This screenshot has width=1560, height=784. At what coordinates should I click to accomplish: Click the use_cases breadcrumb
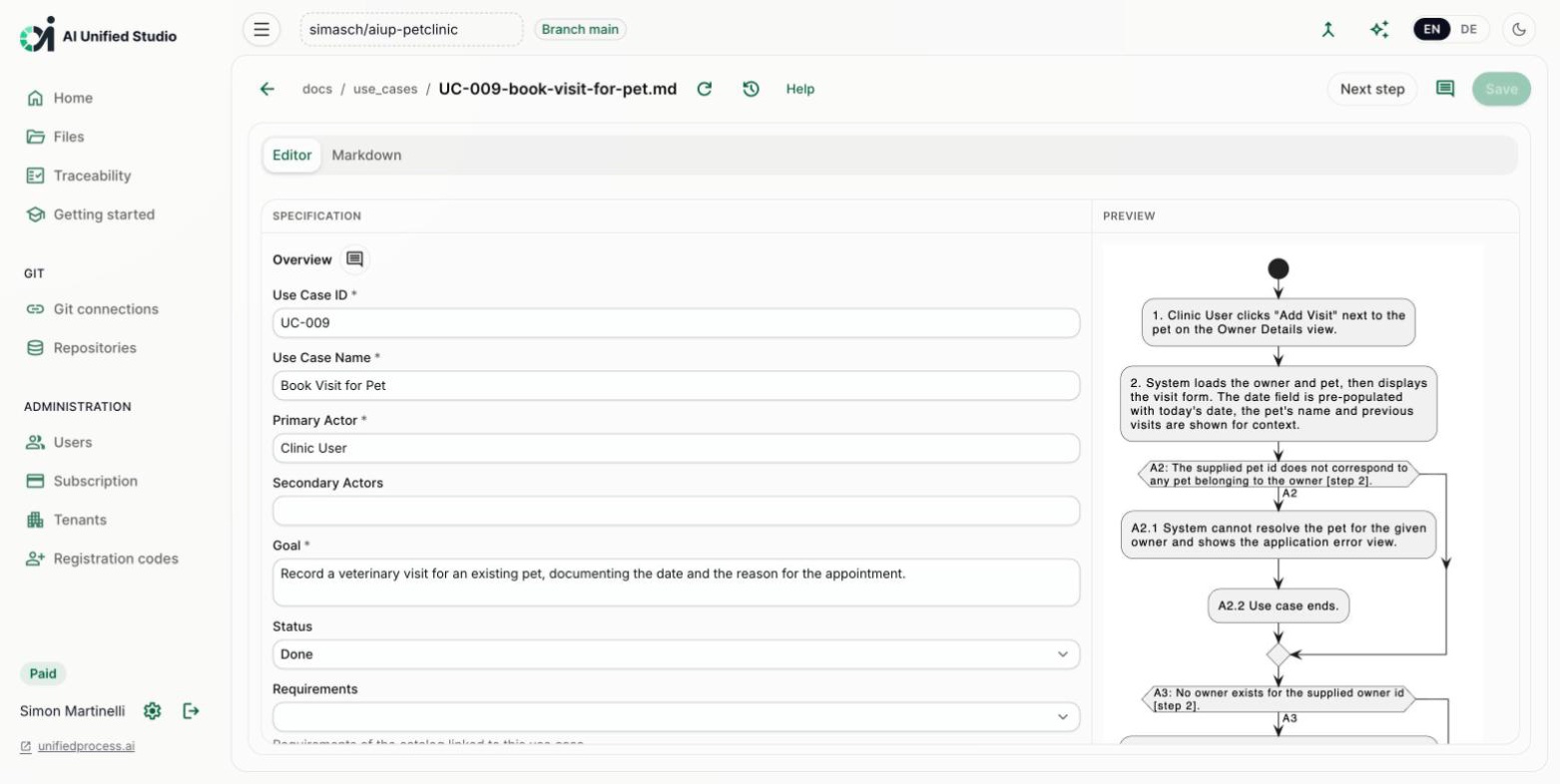click(x=385, y=89)
